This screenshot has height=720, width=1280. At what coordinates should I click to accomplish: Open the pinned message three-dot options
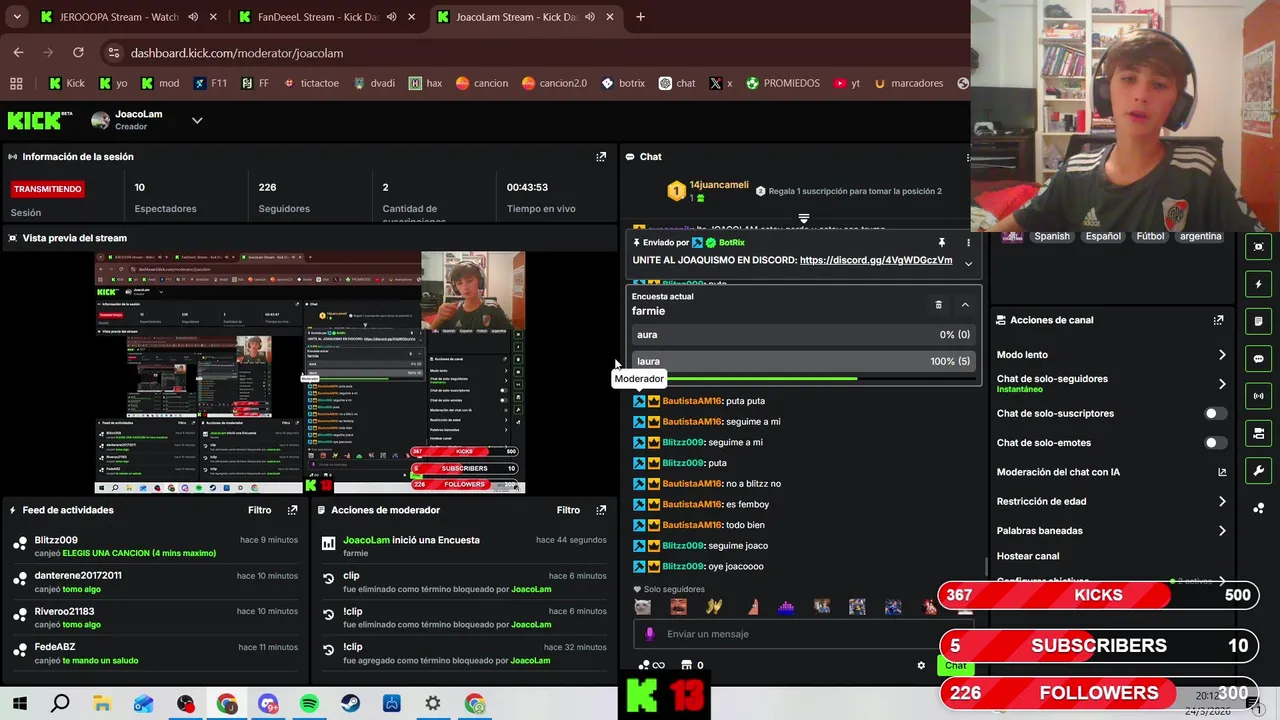(968, 243)
